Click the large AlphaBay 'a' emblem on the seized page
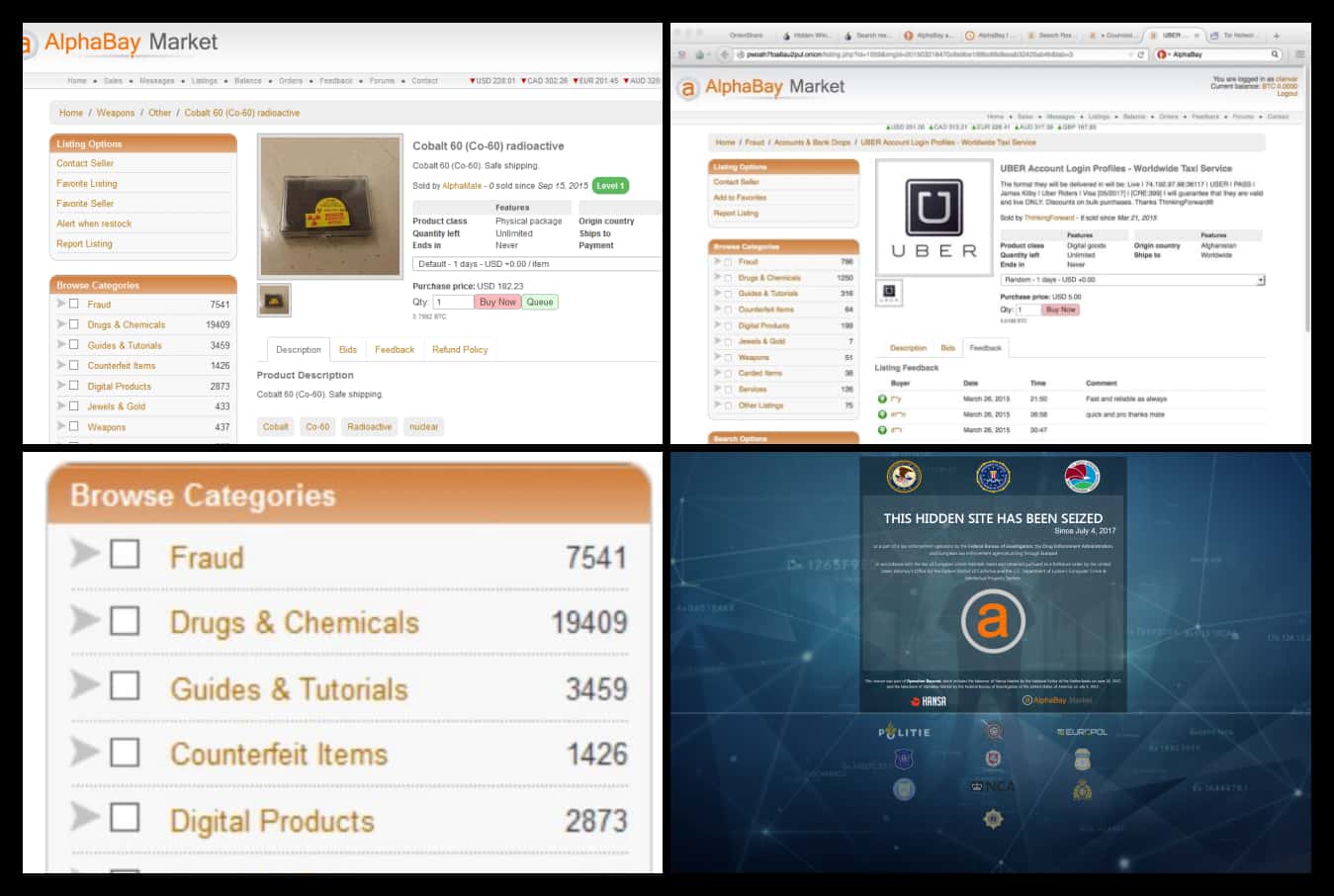 [993, 621]
